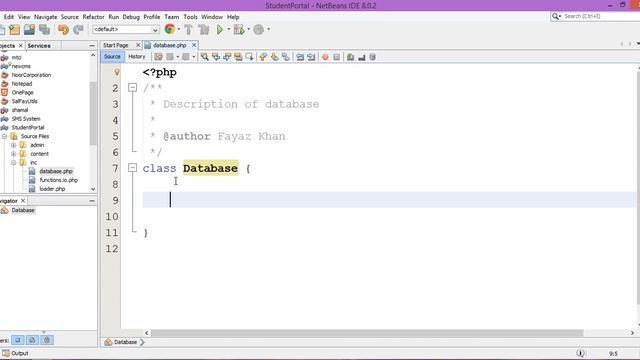Click the Last Edit icon in editor toolbar
The image size is (640, 360).
tap(158, 57)
